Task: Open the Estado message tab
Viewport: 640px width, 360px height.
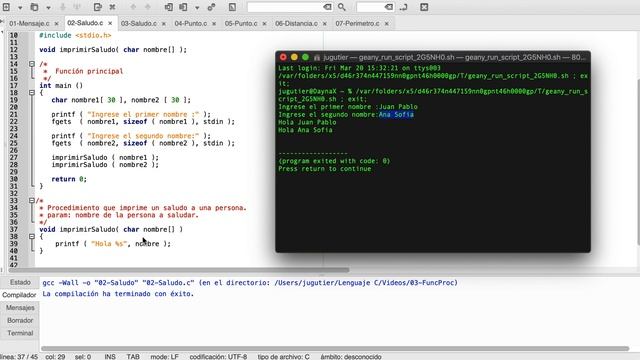Action: (20, 282)
